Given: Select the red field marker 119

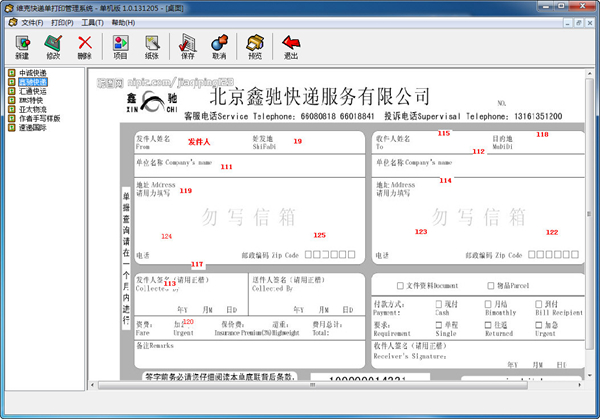Looking at the screenshot, I should tap(186, 191).
